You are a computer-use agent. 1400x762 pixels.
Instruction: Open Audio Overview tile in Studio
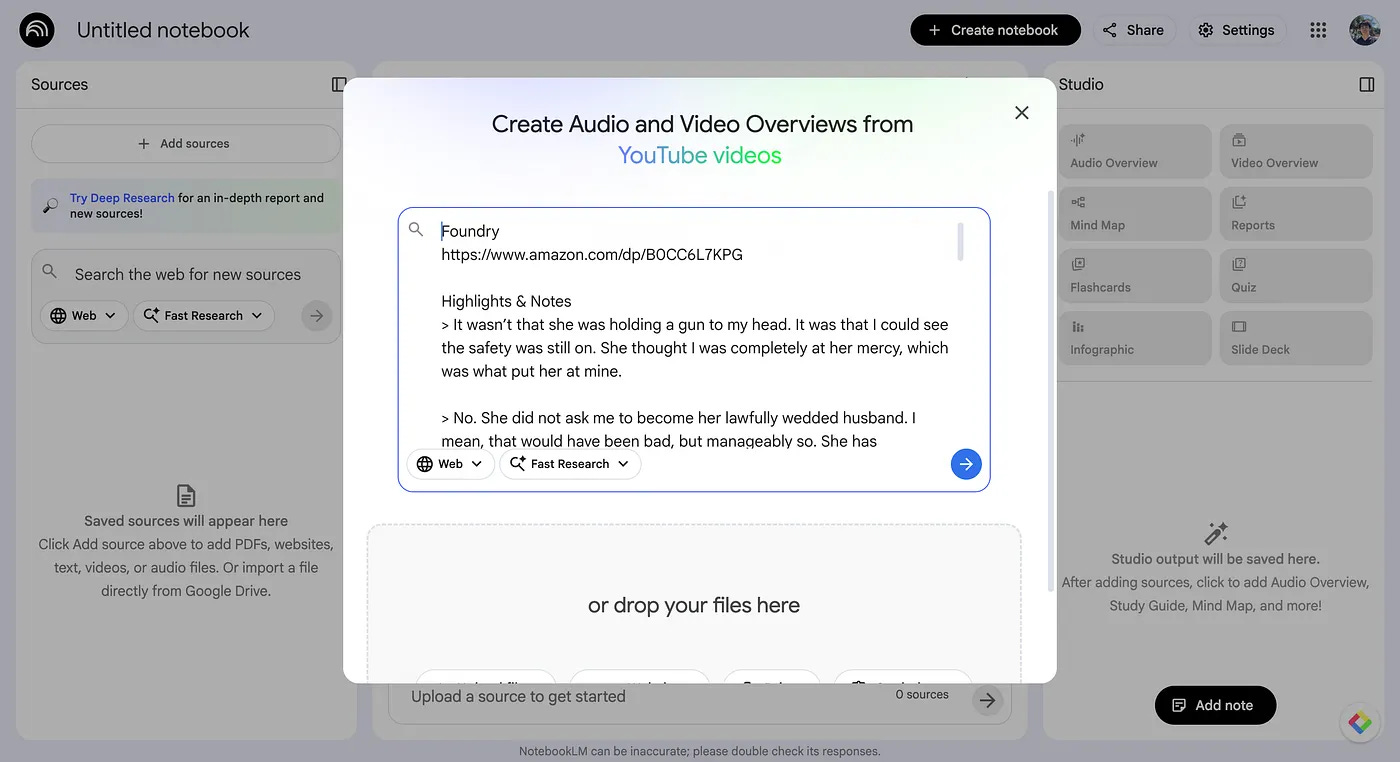click(x=1135, y=151)
